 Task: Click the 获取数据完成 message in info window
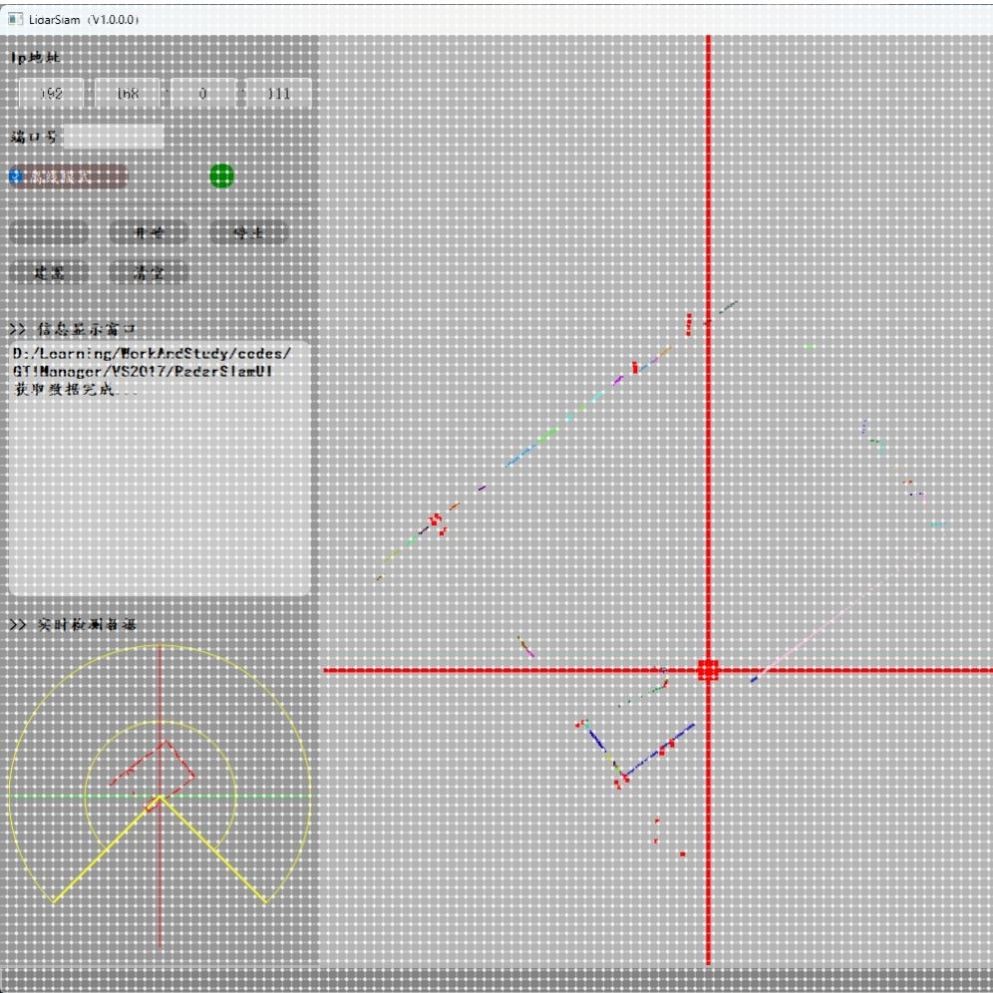click(75, 389)
